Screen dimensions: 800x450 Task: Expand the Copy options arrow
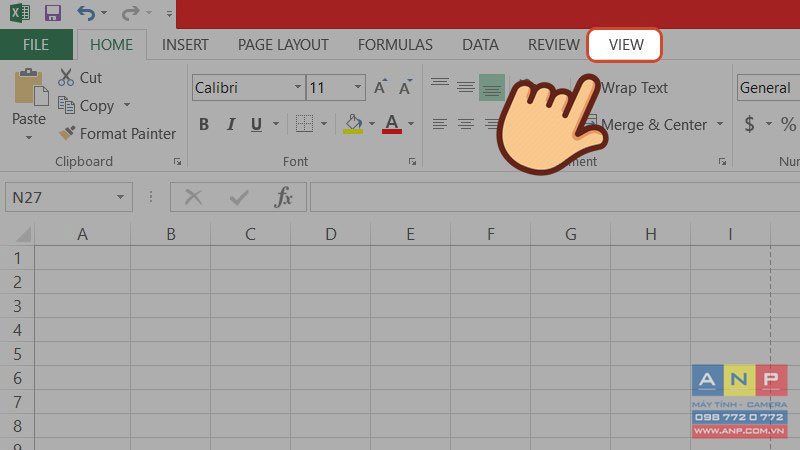127,105
